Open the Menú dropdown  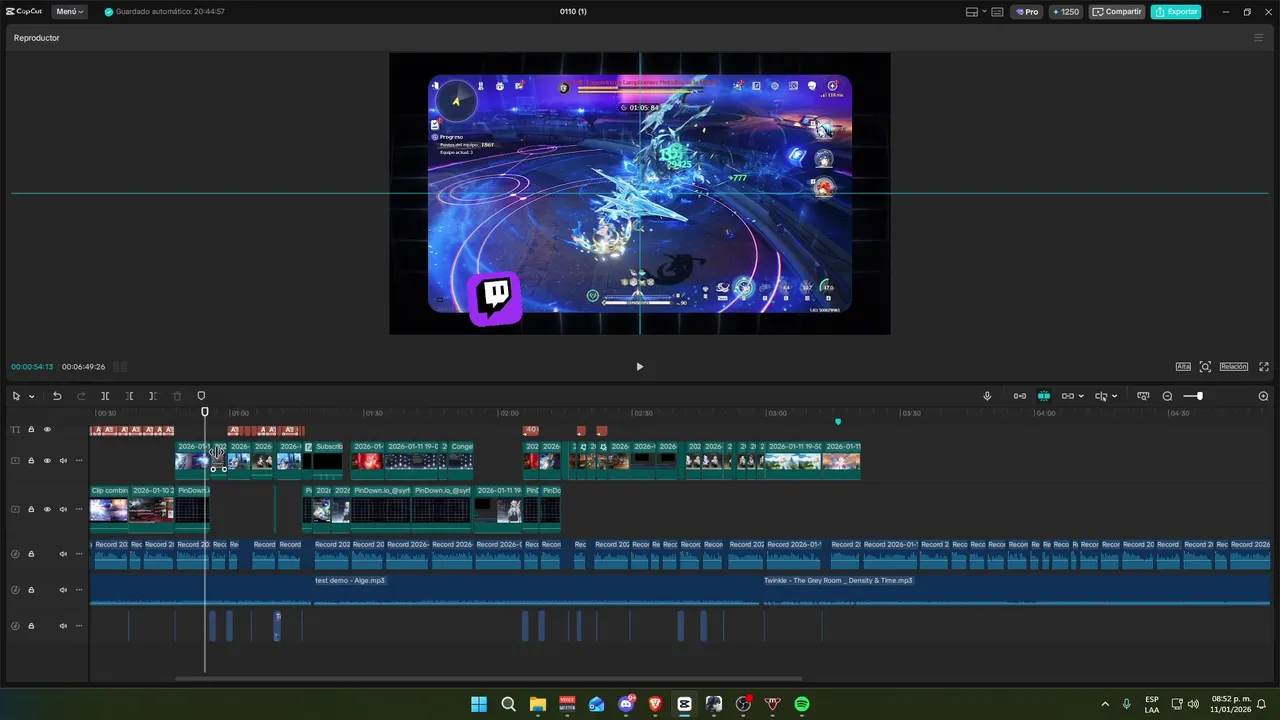point(70,12)
